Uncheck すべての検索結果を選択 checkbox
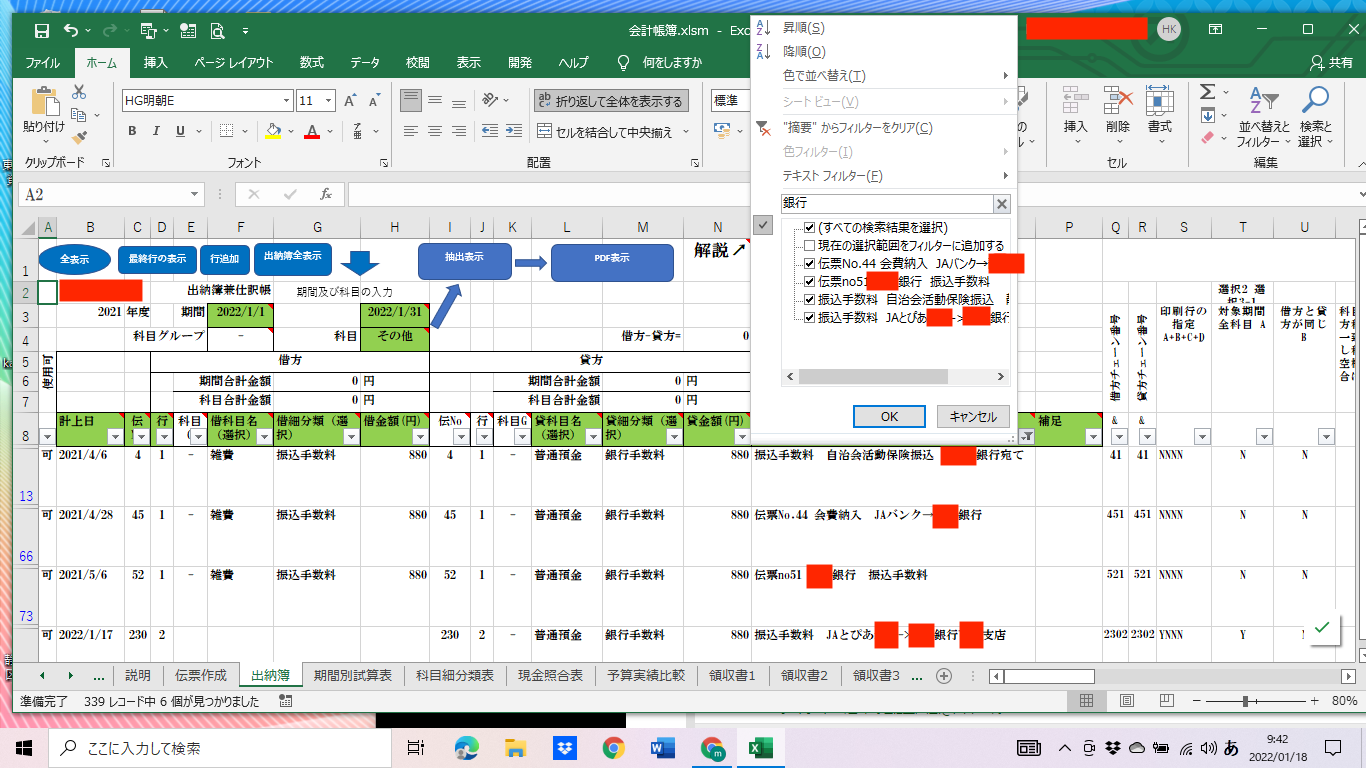This screenshot has height=768, width=1366. click(810, 228)
